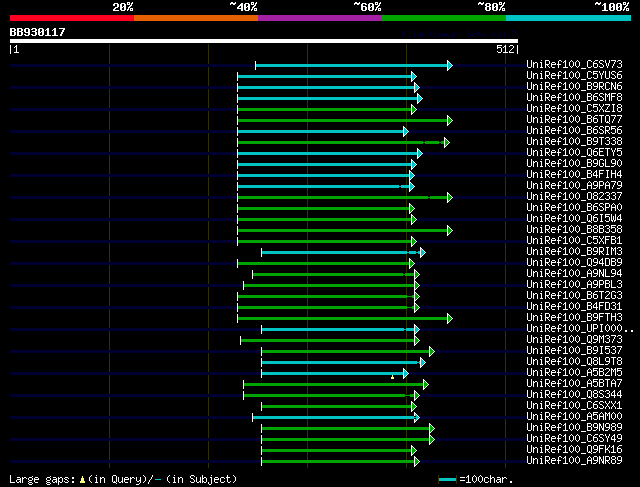Click the arrowhead of the UniRef100_B6TQ77 alignment
The height and width of the screenshot is (487, 640).
[450, 120]
